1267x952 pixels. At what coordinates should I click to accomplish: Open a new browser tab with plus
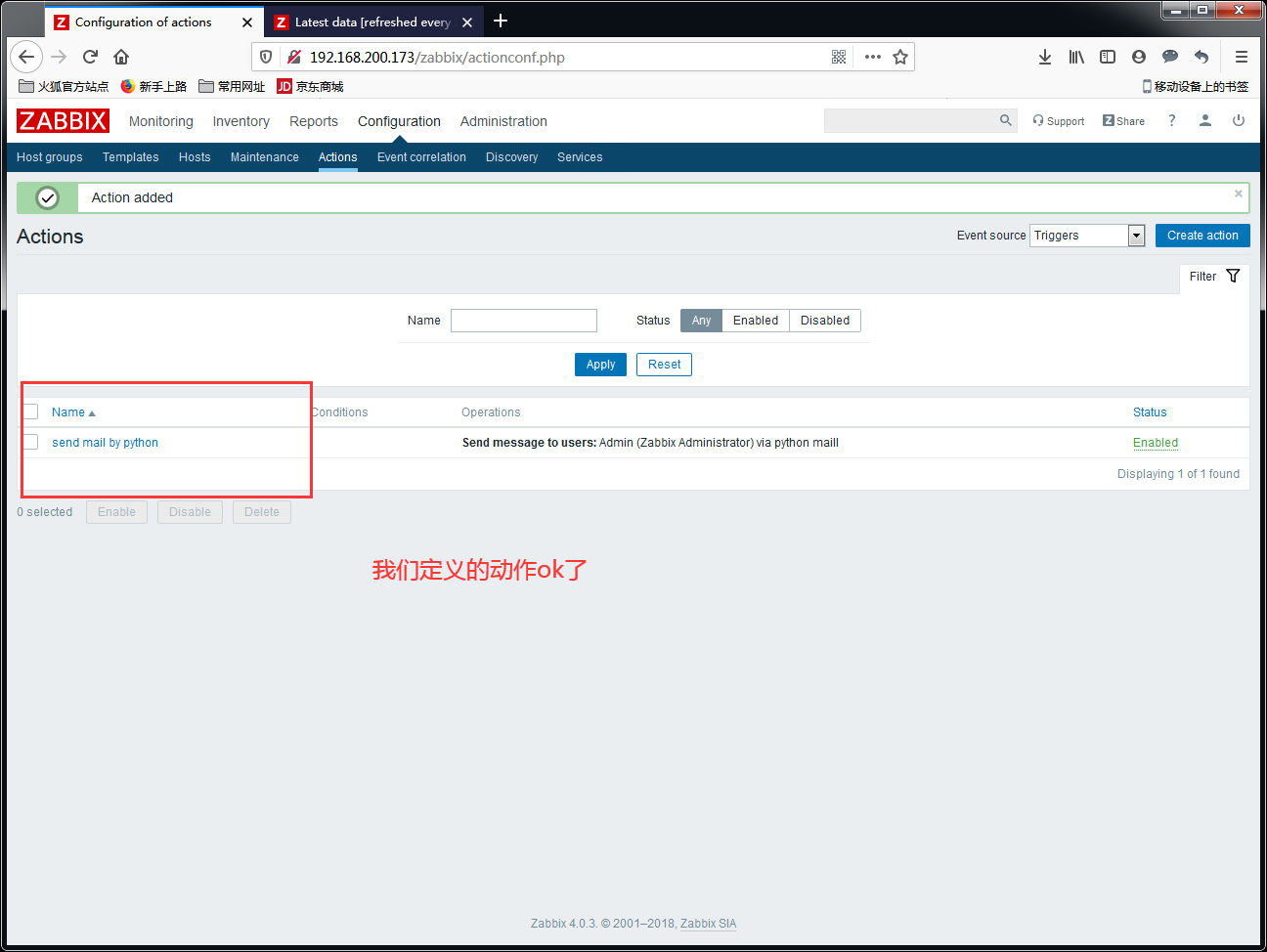[501, 21]
